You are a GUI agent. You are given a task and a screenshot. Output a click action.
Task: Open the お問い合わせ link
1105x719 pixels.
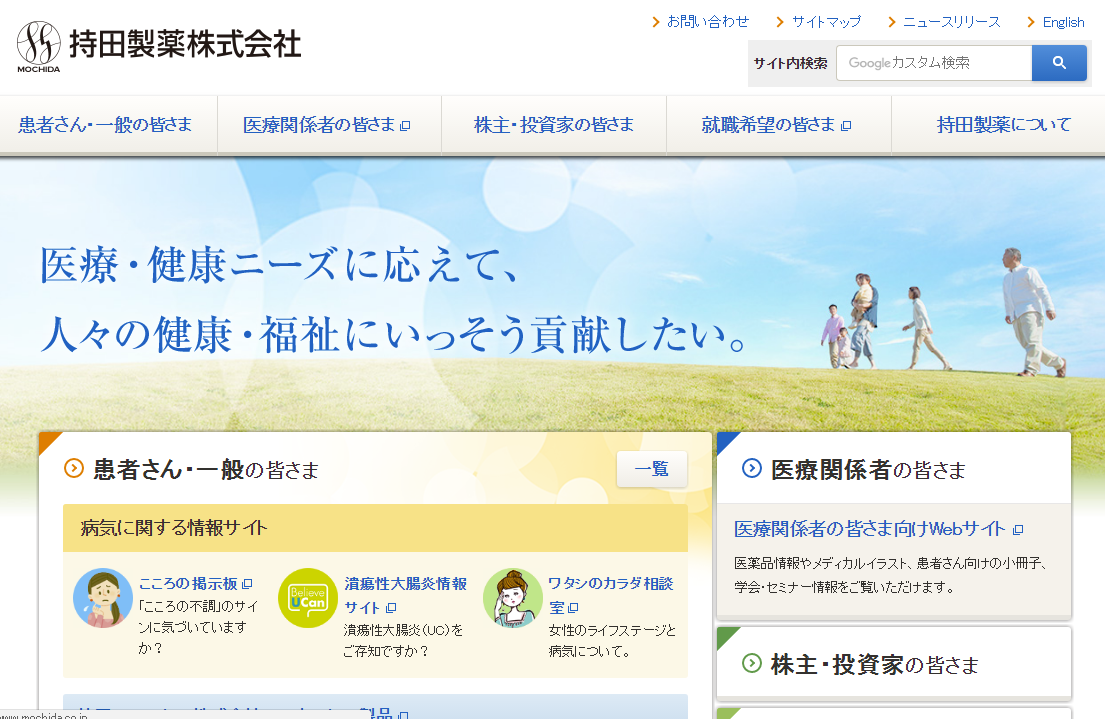point(708,22)
